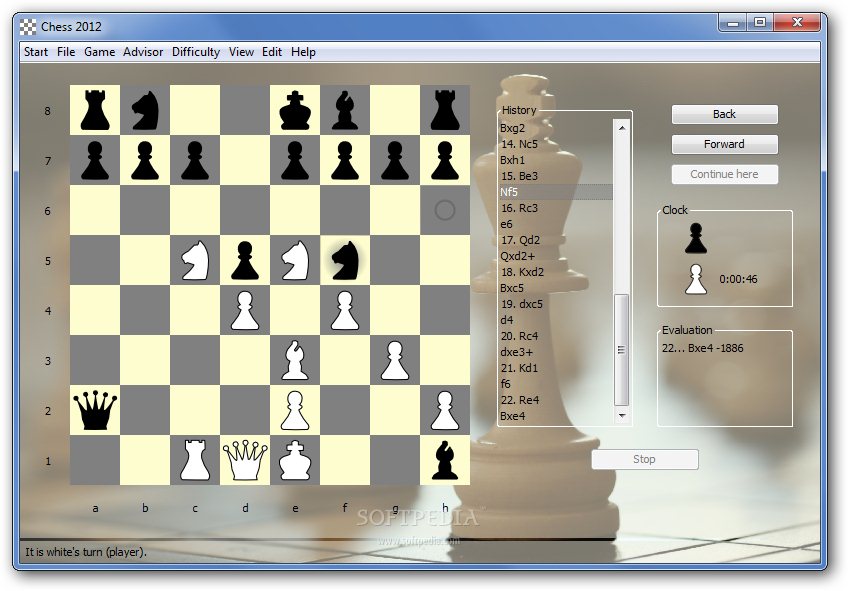Click the Forward button
This screenshot has width=848, height=591.
(x=724, y=144)
